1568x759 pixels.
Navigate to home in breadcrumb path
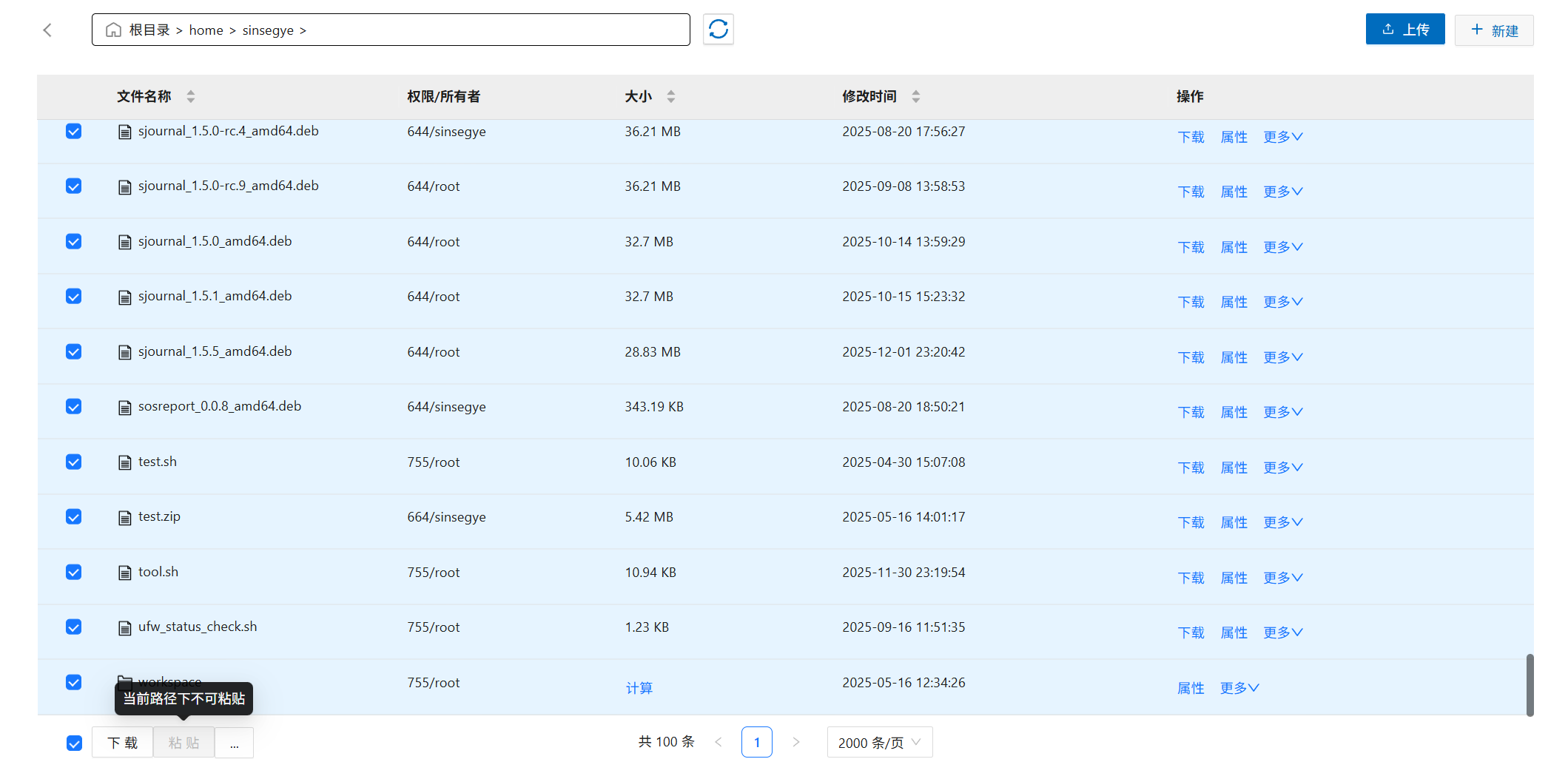pyautogui.click(x=206, y=30)
